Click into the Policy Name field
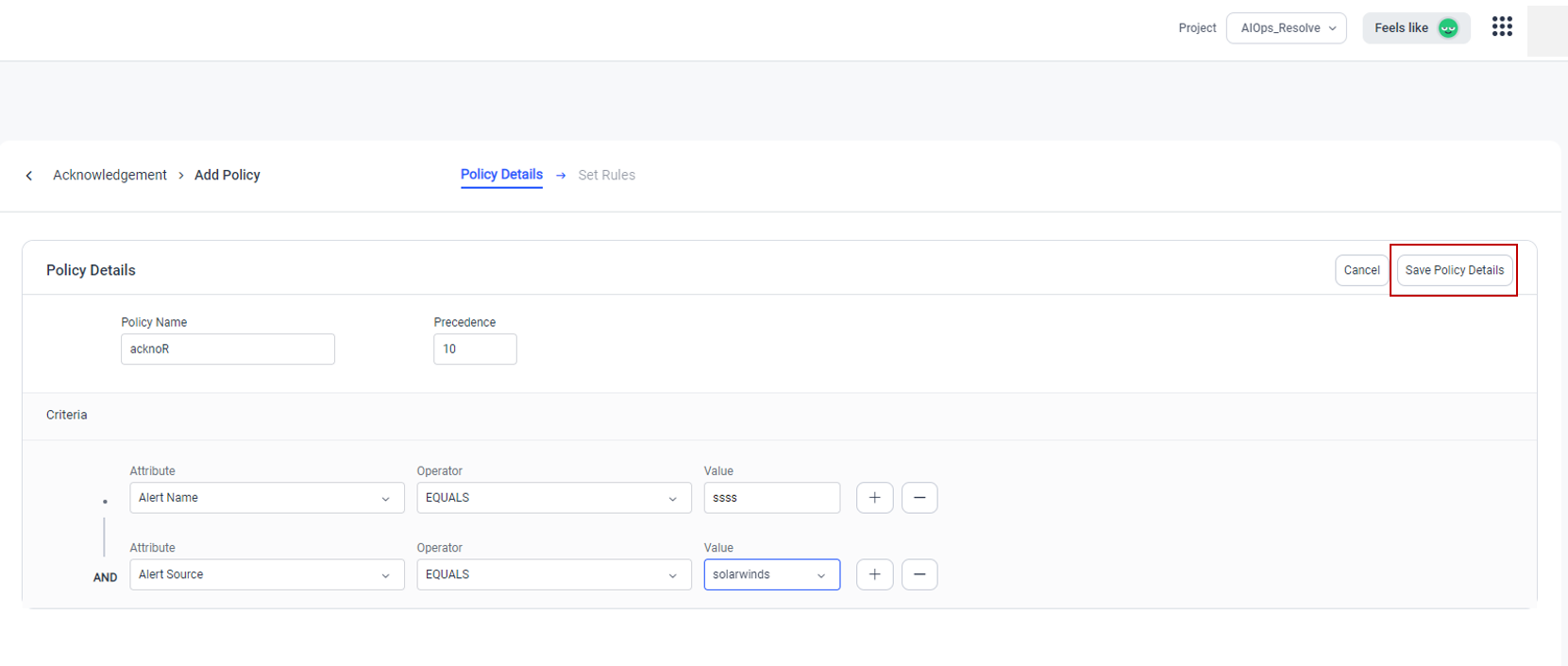1568x666 pixels. [228, 349]
